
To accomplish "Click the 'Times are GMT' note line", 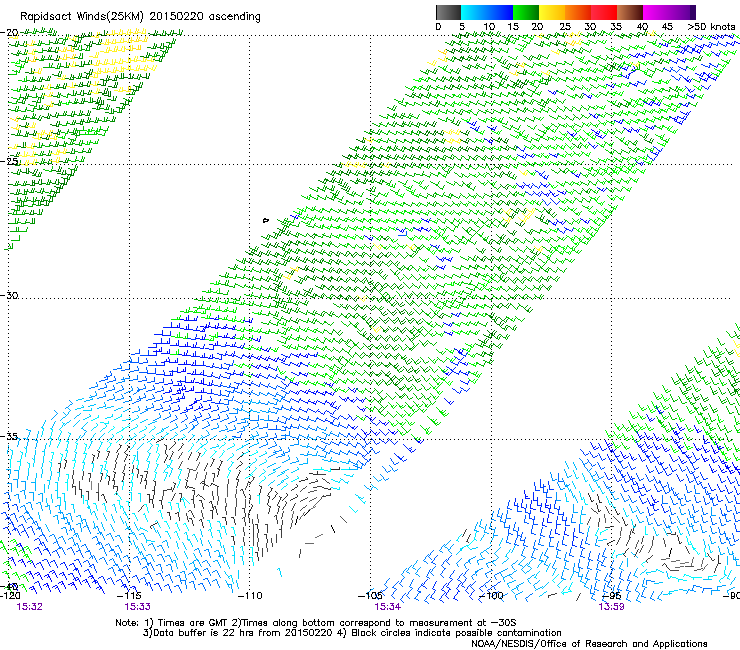I will (316, 623).
